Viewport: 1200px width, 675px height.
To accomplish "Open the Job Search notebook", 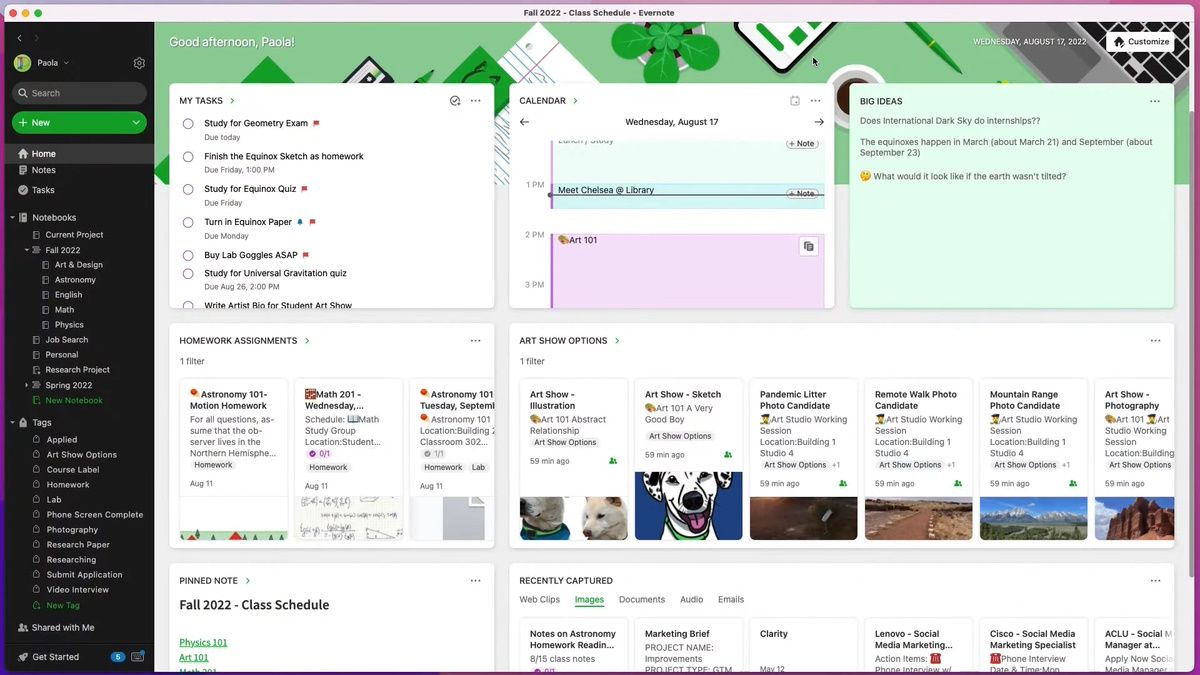I will (x=66, y=340).
